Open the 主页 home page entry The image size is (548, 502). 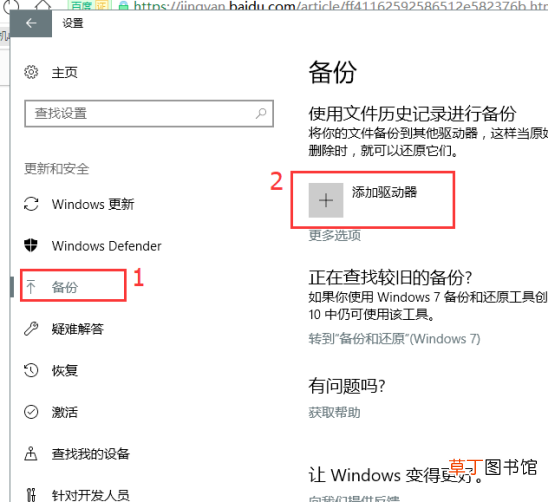tap(65, 72)
